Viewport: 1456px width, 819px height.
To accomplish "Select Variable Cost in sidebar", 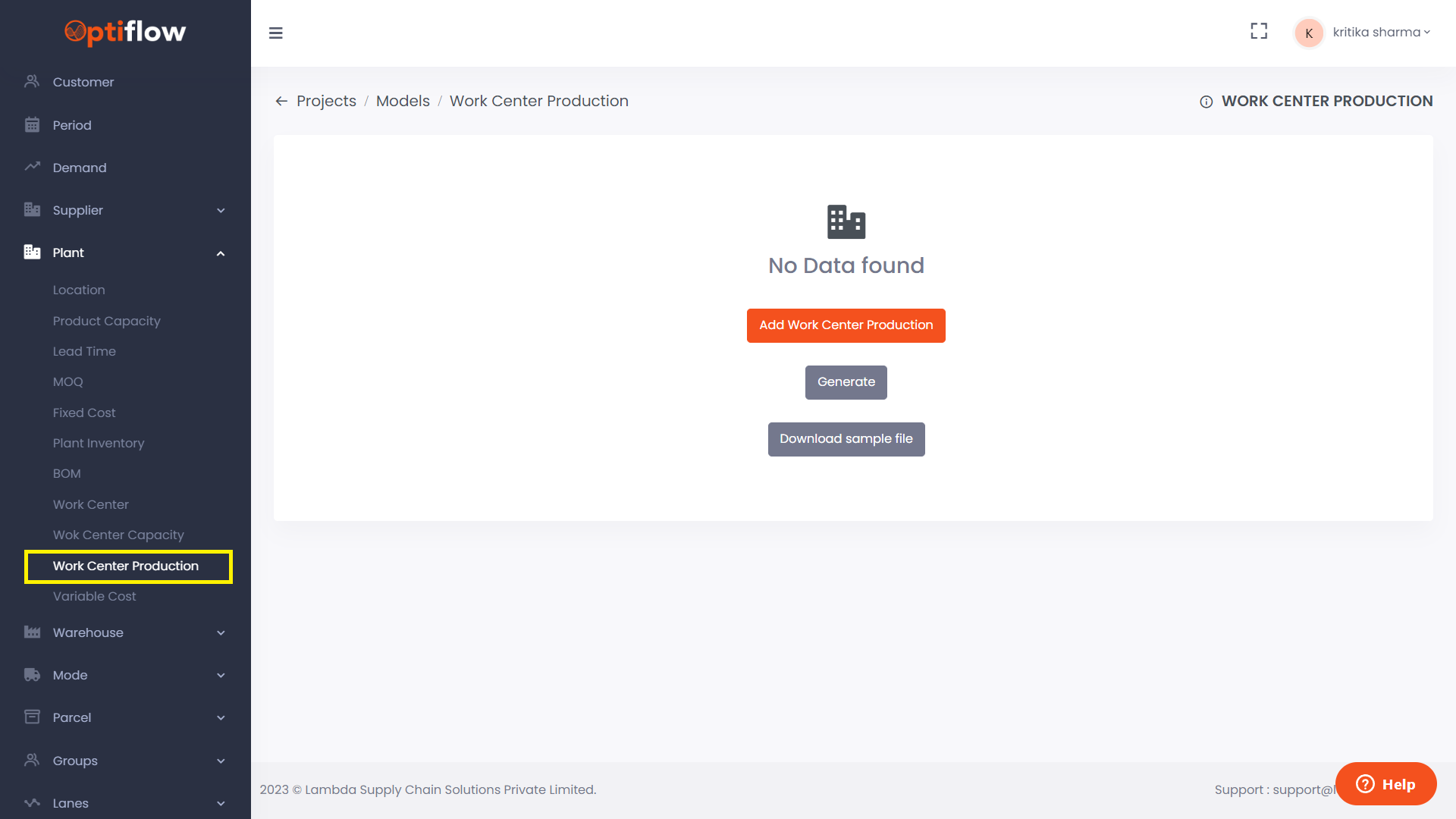I will (95, 596).
